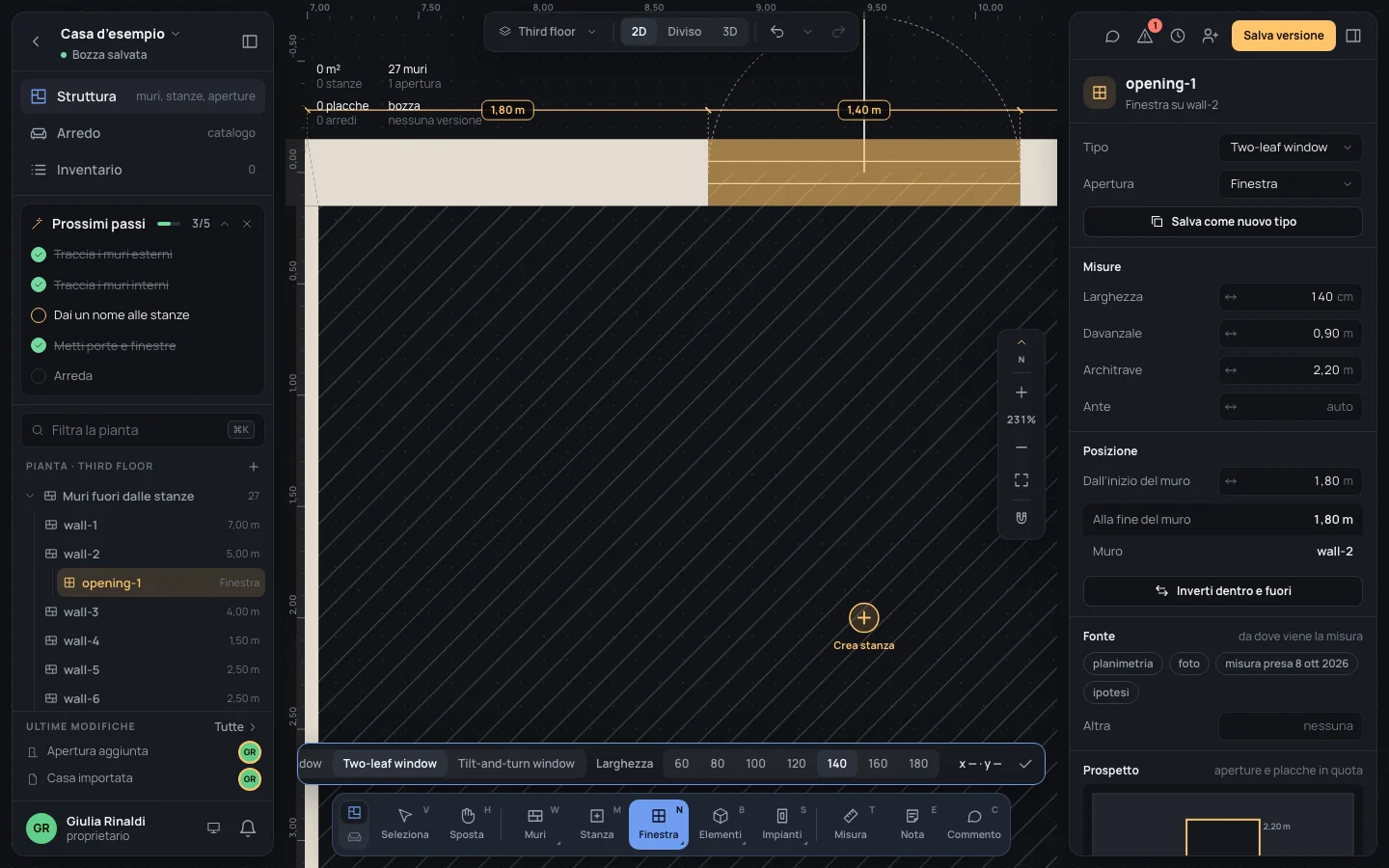The height and width of the screenshot is (868, 1389).
Task: Check the 'Dai un nome alle stanze' step
Action: click(x=39, y=315)
